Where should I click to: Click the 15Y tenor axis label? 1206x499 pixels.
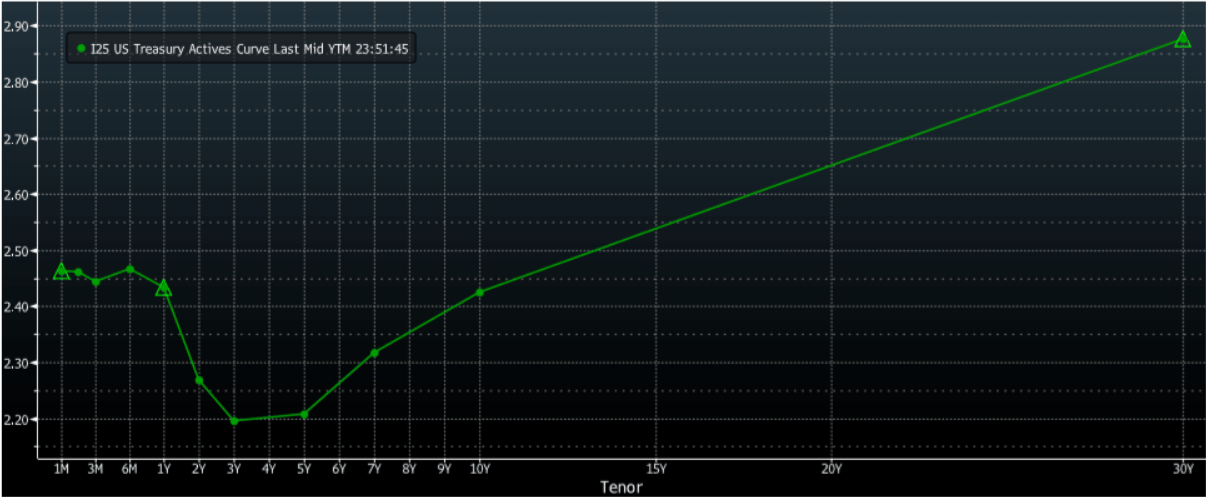click(x=656, y=468)
